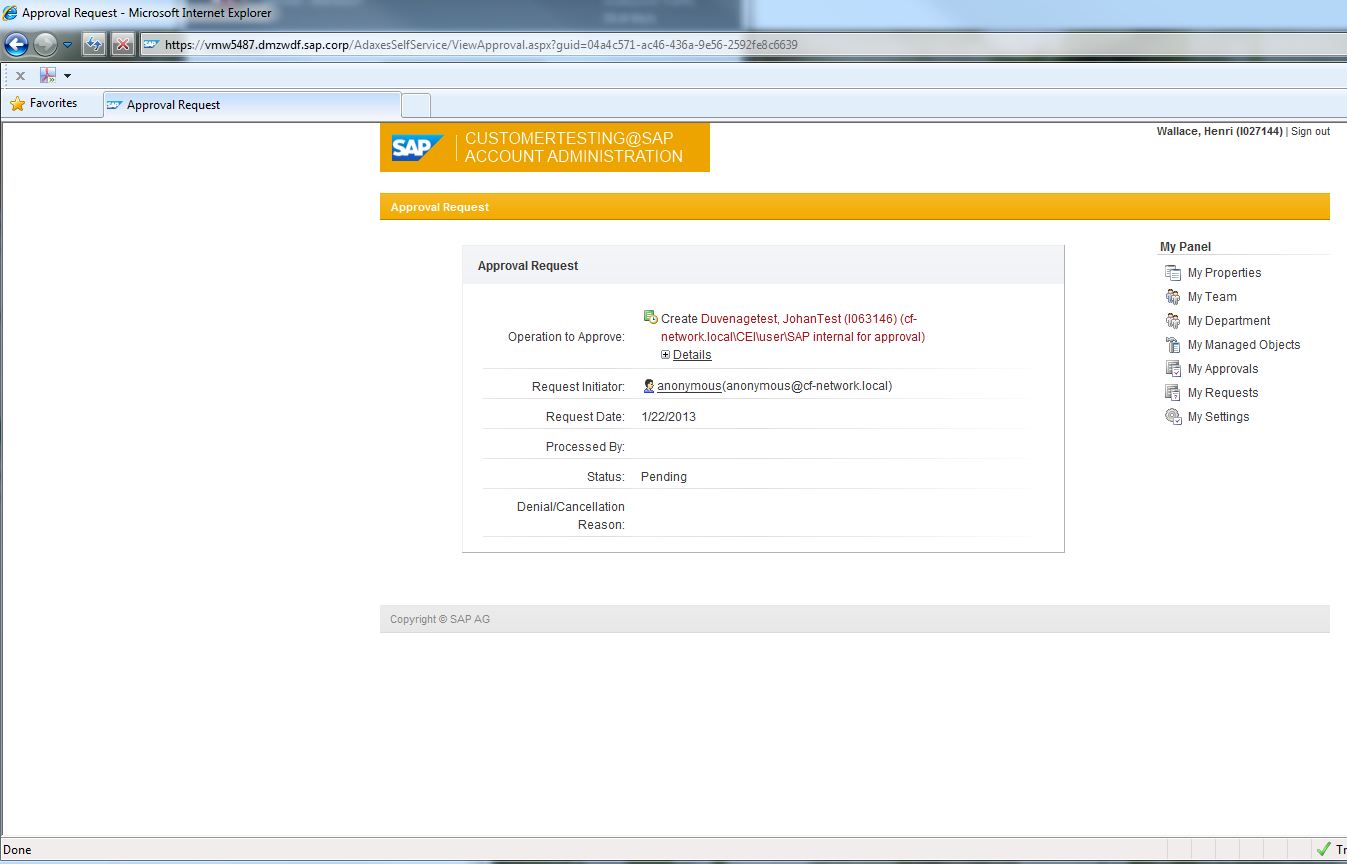Click My Managed Objects icon

pyautogui.click(x=1173, y=345)
